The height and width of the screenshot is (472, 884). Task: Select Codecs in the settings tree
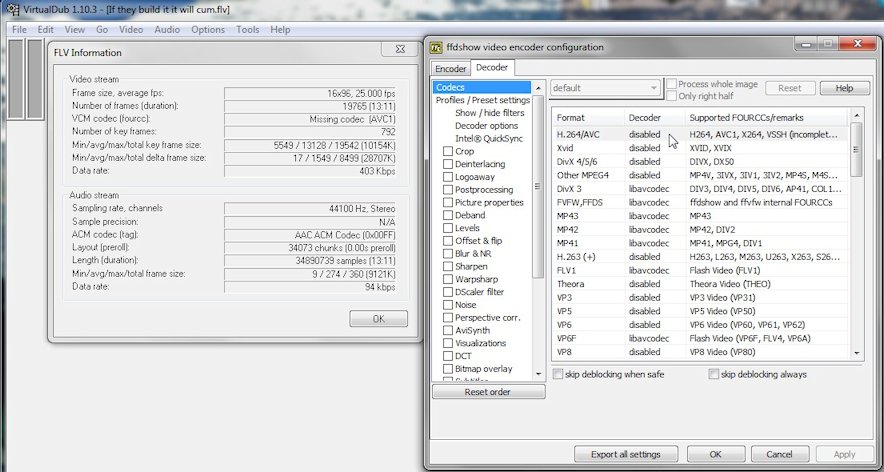(482, 87)
